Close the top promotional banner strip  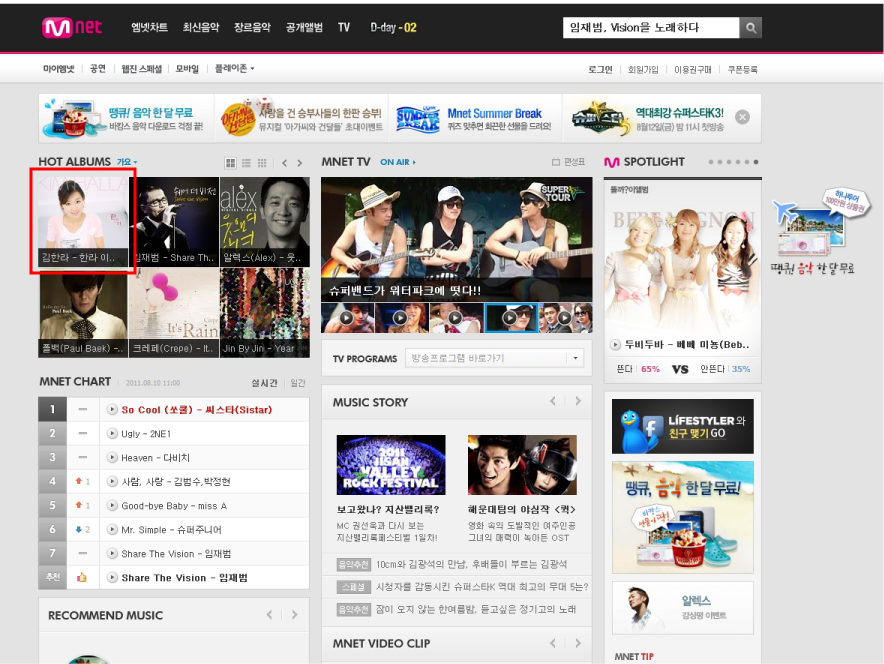coord(742,117)
